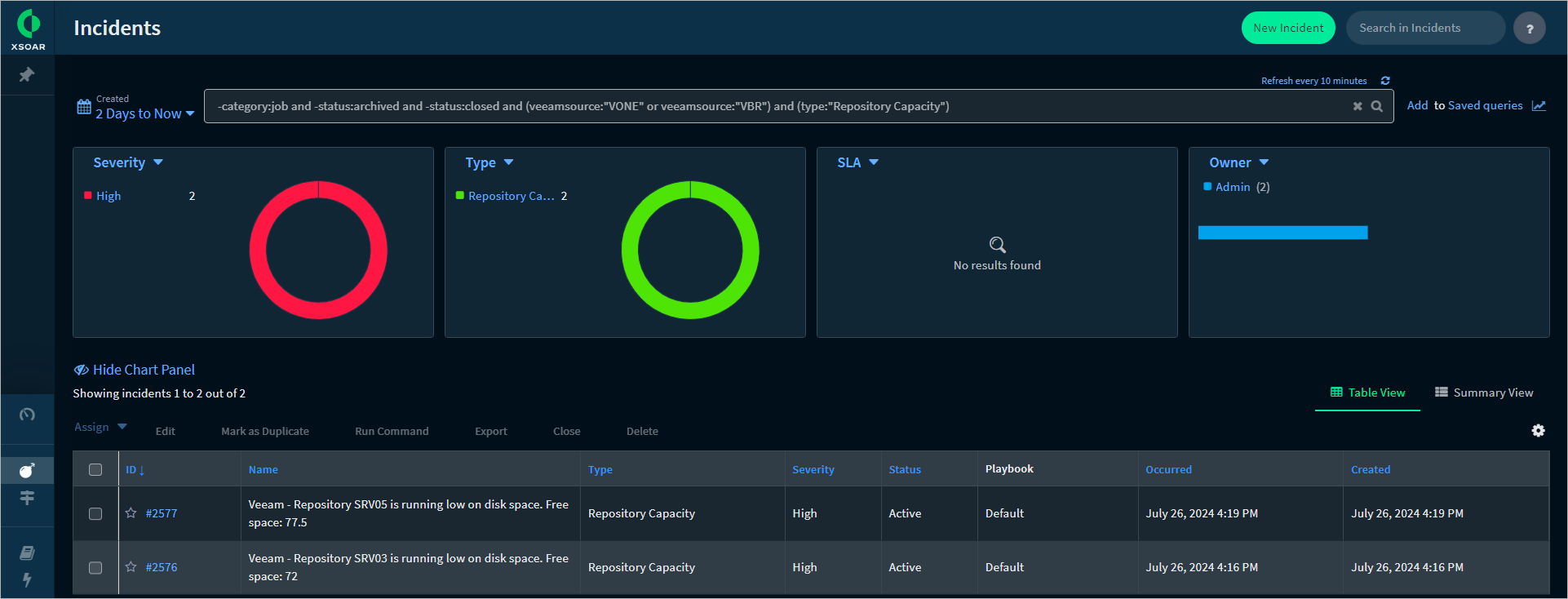Viewport: 1568px width, 599px height.
Task: Click the green Repository Capacity donut chart
Action: (x=690, y=191)
